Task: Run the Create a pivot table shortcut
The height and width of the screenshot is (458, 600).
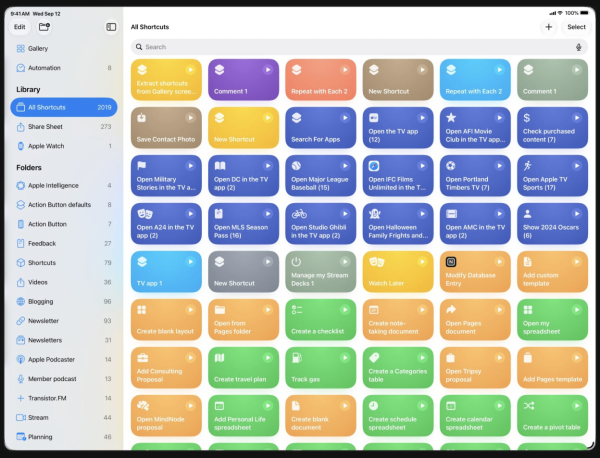Action: 577,406
